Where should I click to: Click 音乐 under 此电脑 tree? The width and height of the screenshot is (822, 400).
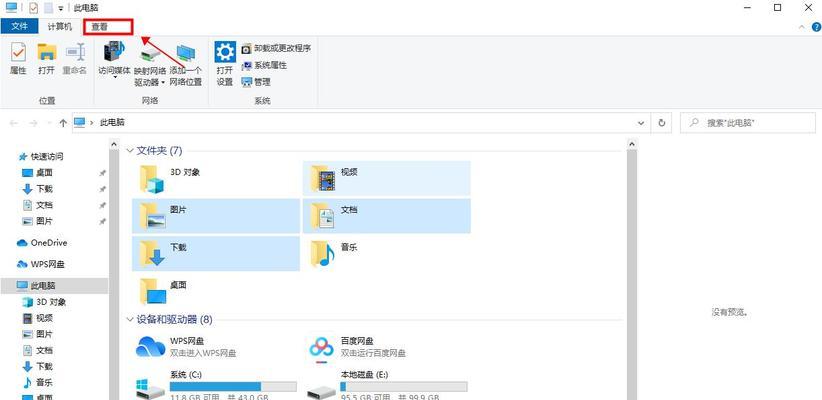coord(45,382)
